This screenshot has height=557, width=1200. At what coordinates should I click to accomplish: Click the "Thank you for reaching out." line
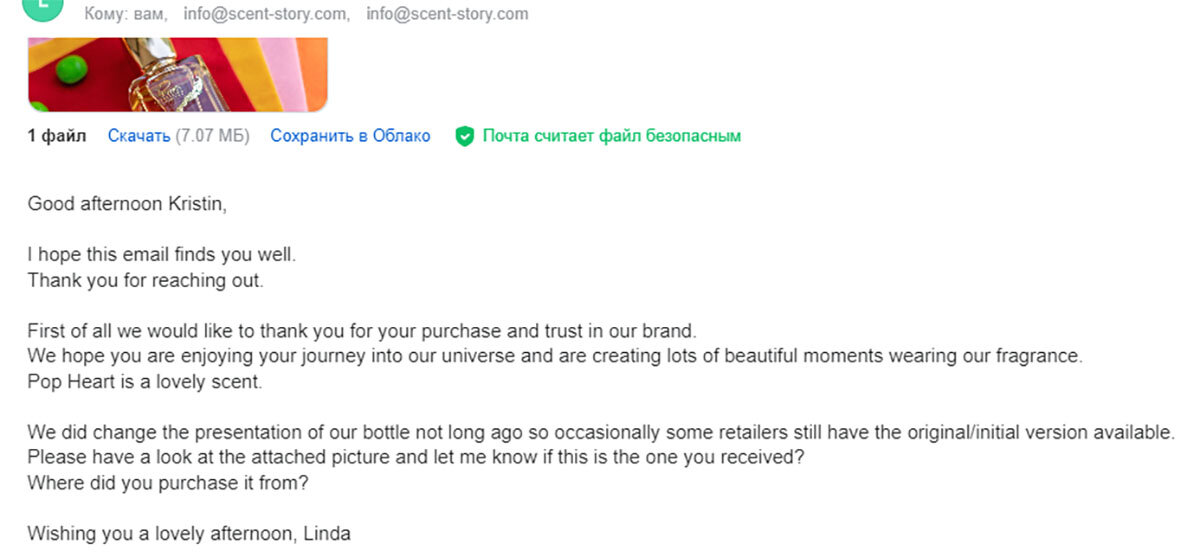click(x=145, y=280)
